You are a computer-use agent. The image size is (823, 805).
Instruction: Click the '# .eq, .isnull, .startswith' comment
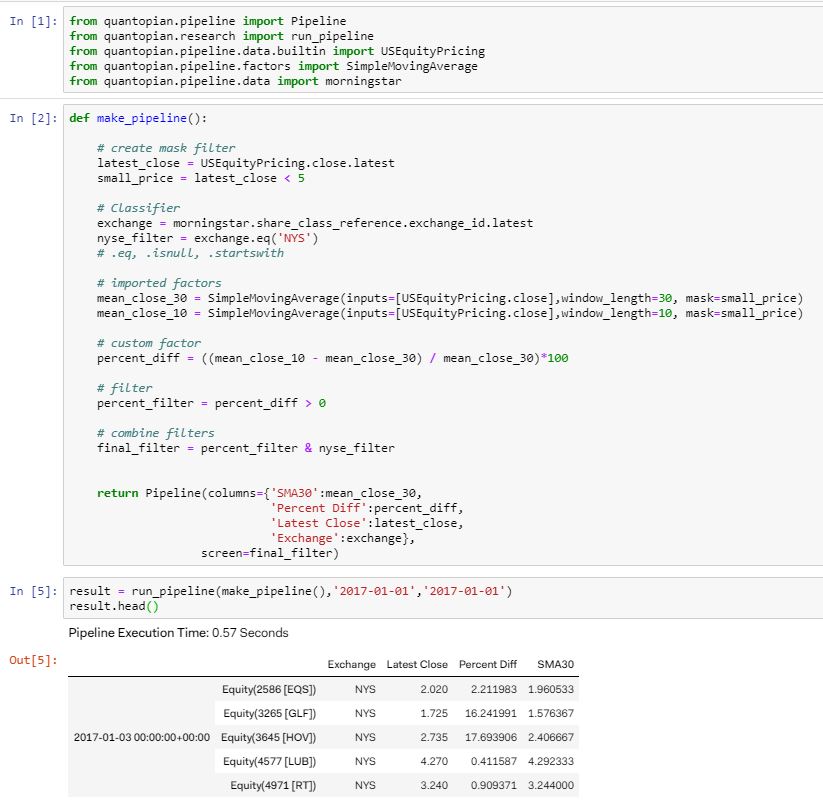pos(190,253)
